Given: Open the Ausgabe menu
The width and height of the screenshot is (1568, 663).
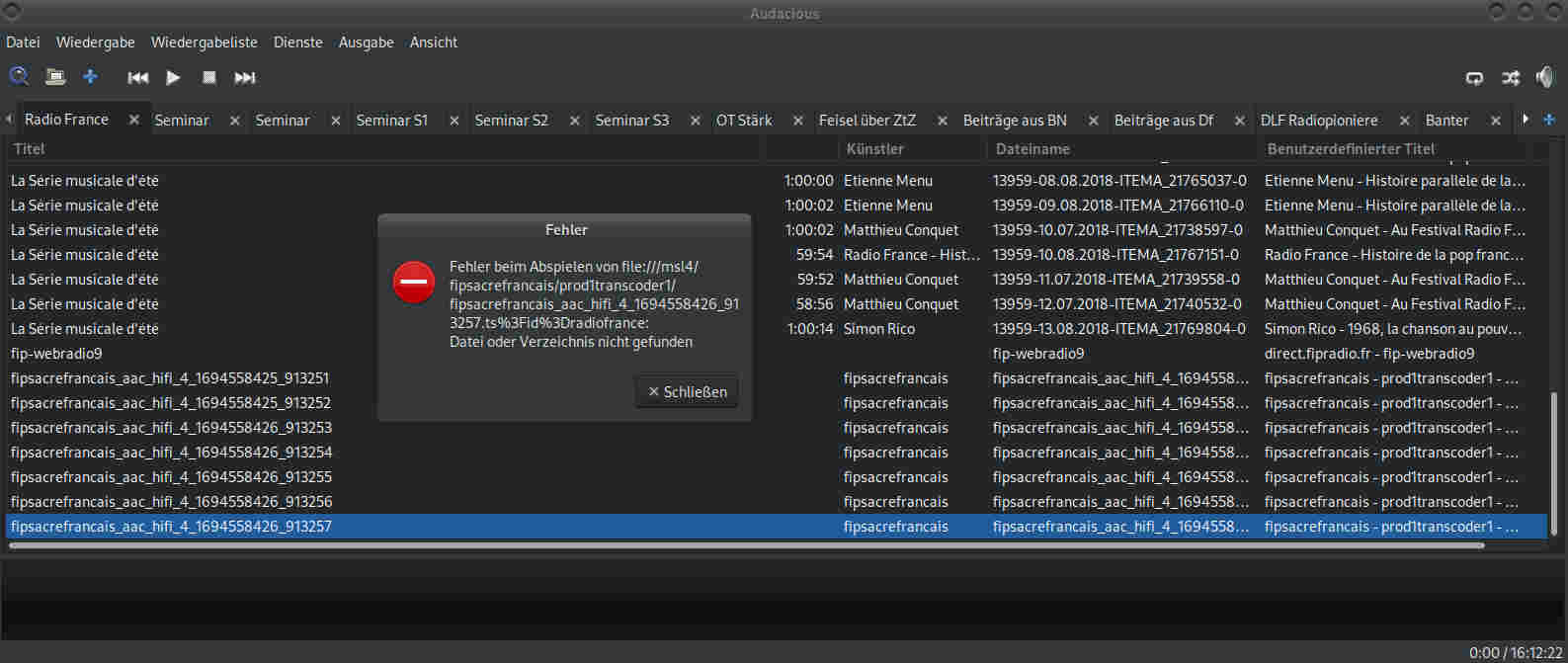Looking at the screenshot, I should pos(367,42).
